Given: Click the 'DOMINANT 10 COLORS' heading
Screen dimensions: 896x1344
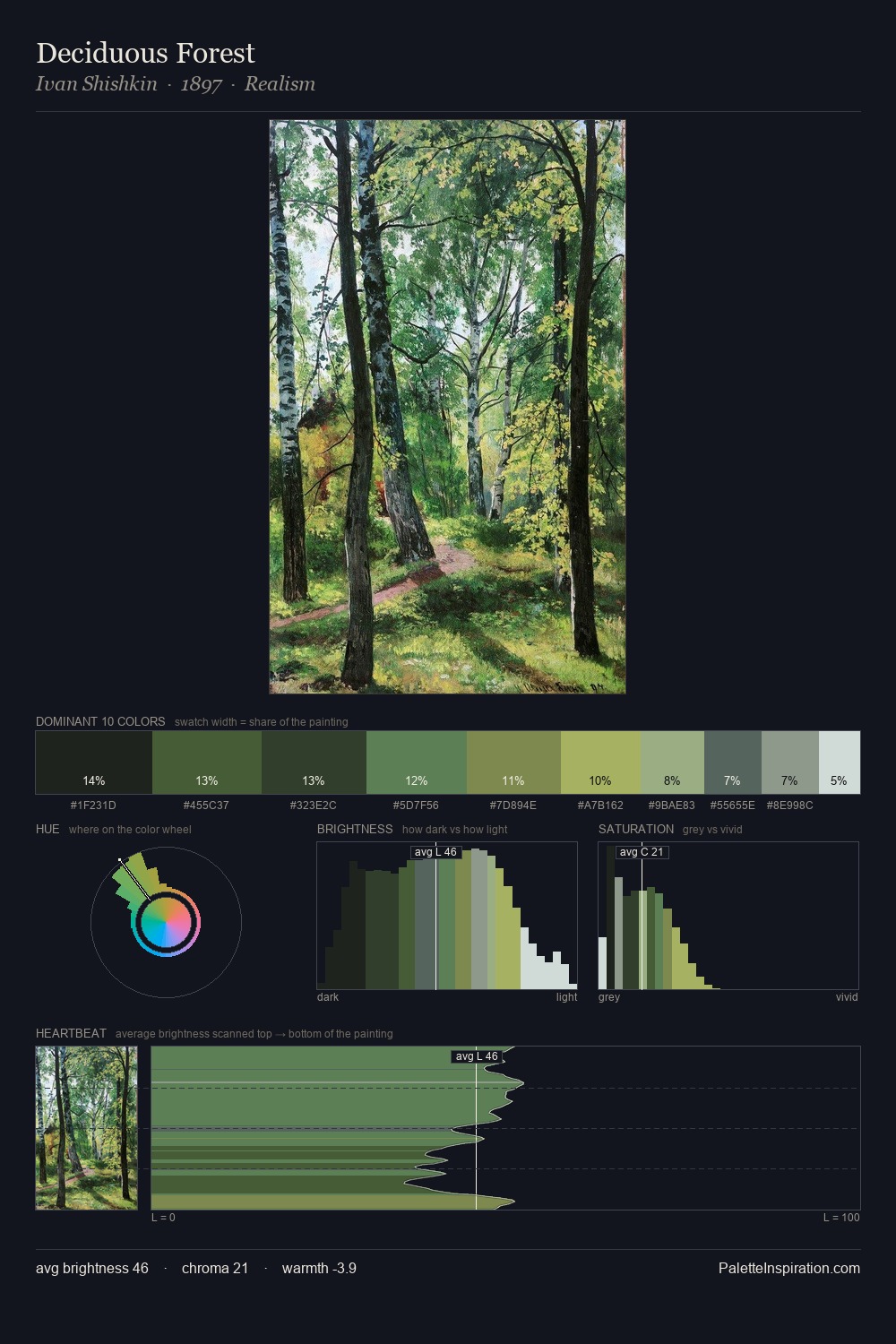Looking at the screenshot, I should [x=100, y=721].
